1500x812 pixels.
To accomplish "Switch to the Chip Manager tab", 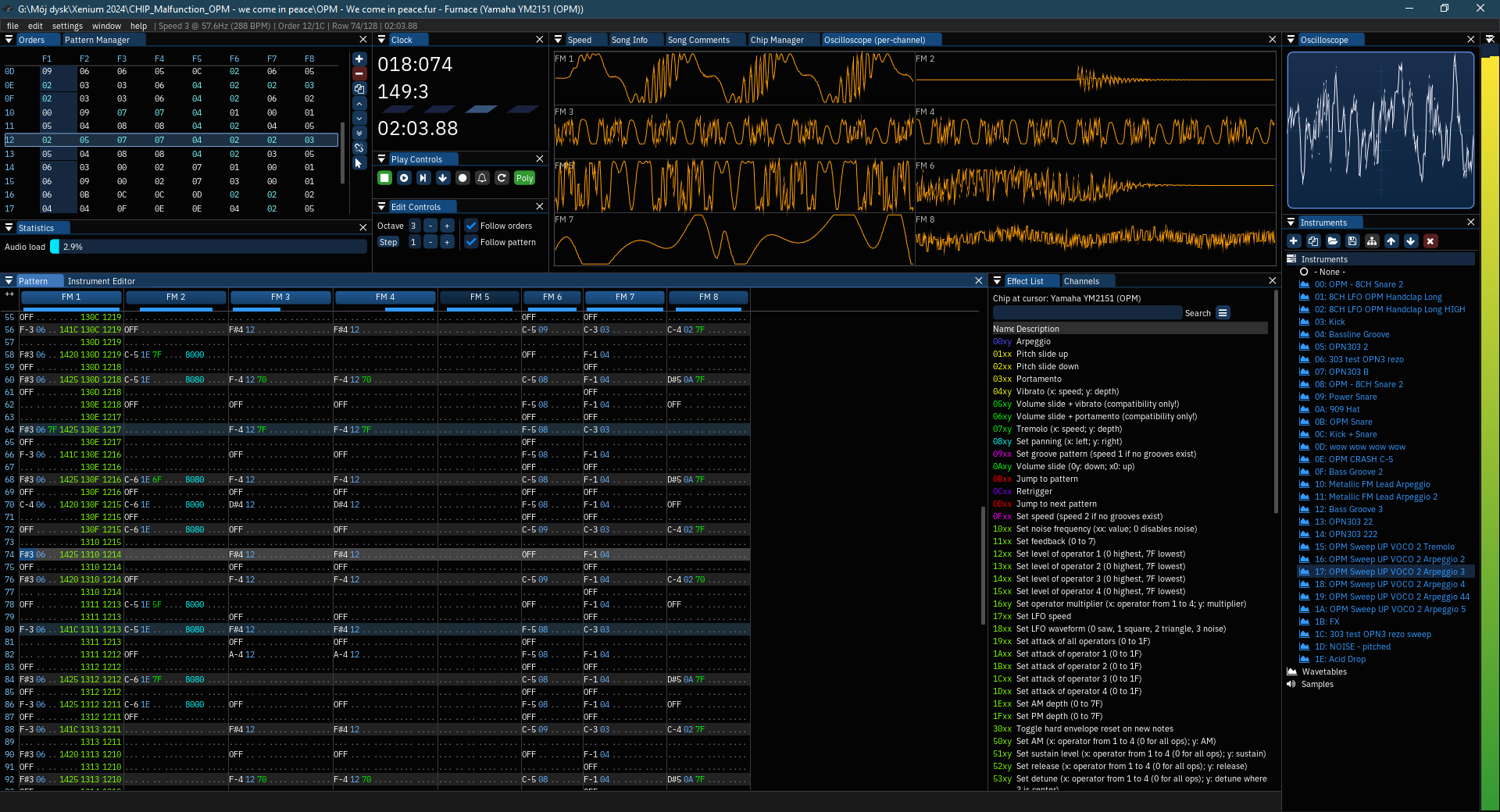I will 777,40.
